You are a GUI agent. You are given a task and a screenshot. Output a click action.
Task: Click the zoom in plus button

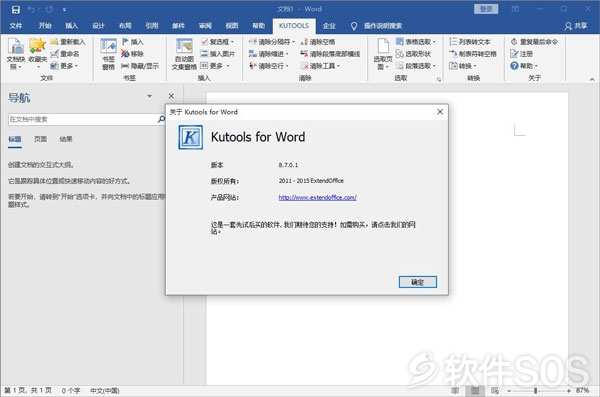(569, 390)
